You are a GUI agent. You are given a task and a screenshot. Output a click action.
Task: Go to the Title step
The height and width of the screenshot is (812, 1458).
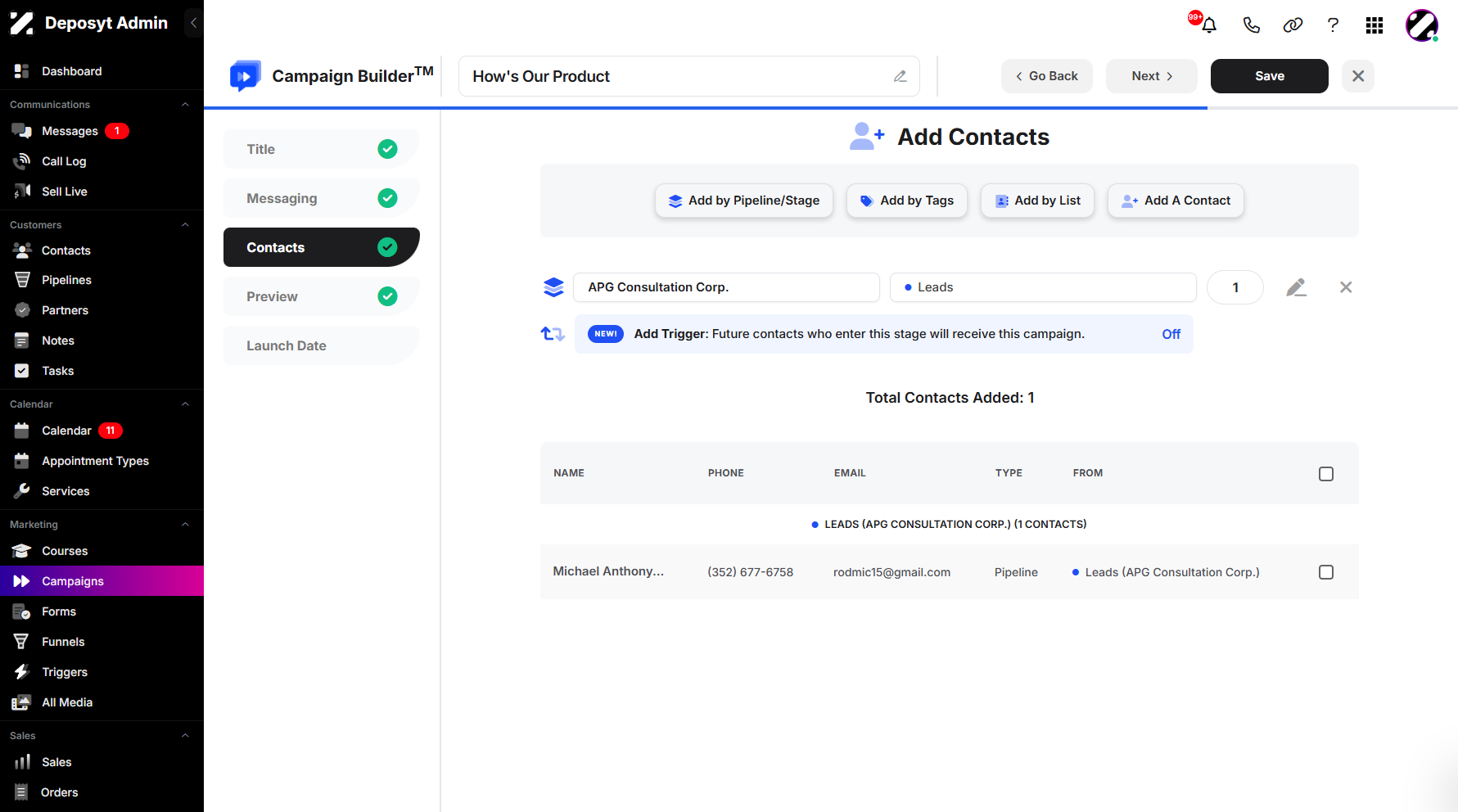321,149
